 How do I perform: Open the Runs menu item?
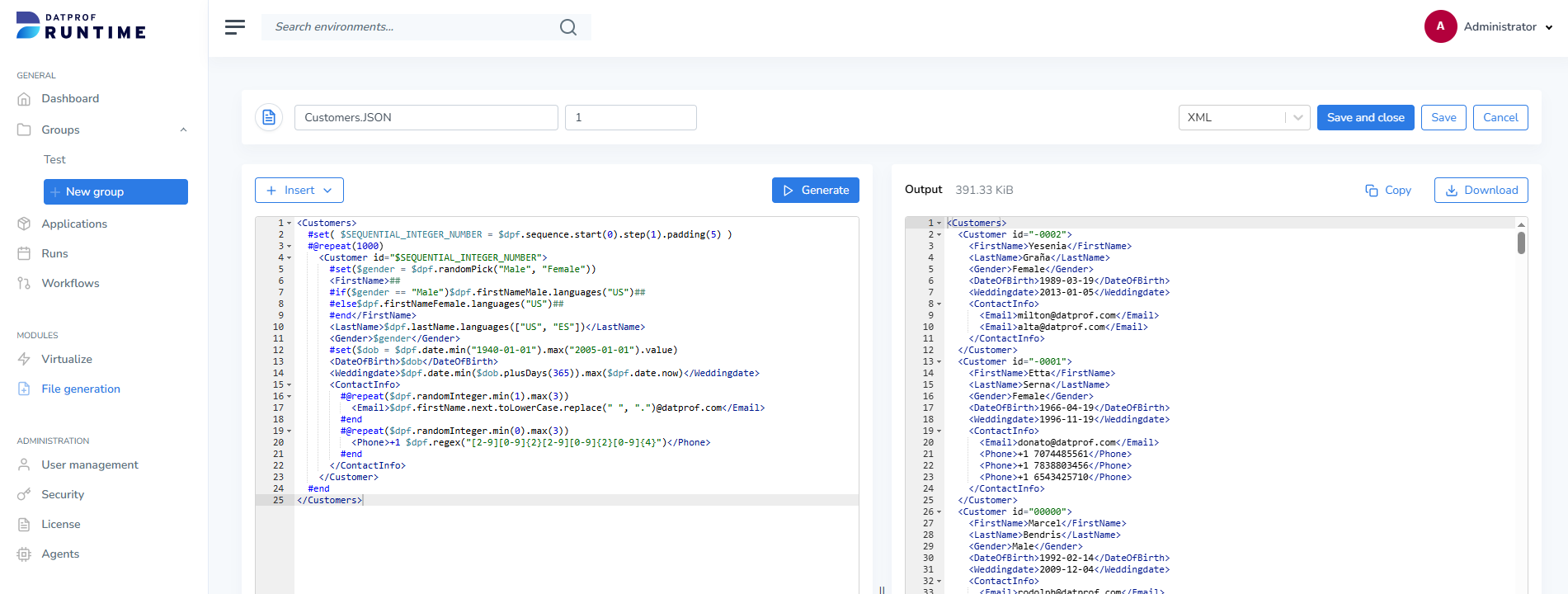pos(54,253)
